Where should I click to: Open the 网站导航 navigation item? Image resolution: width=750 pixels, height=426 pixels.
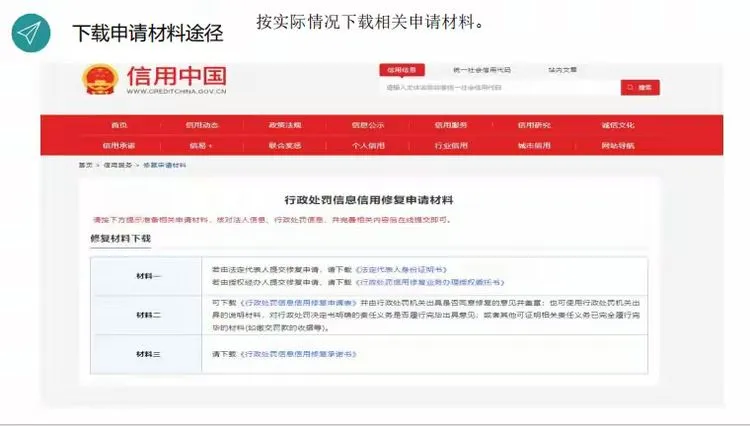click(x=617, y=145)
